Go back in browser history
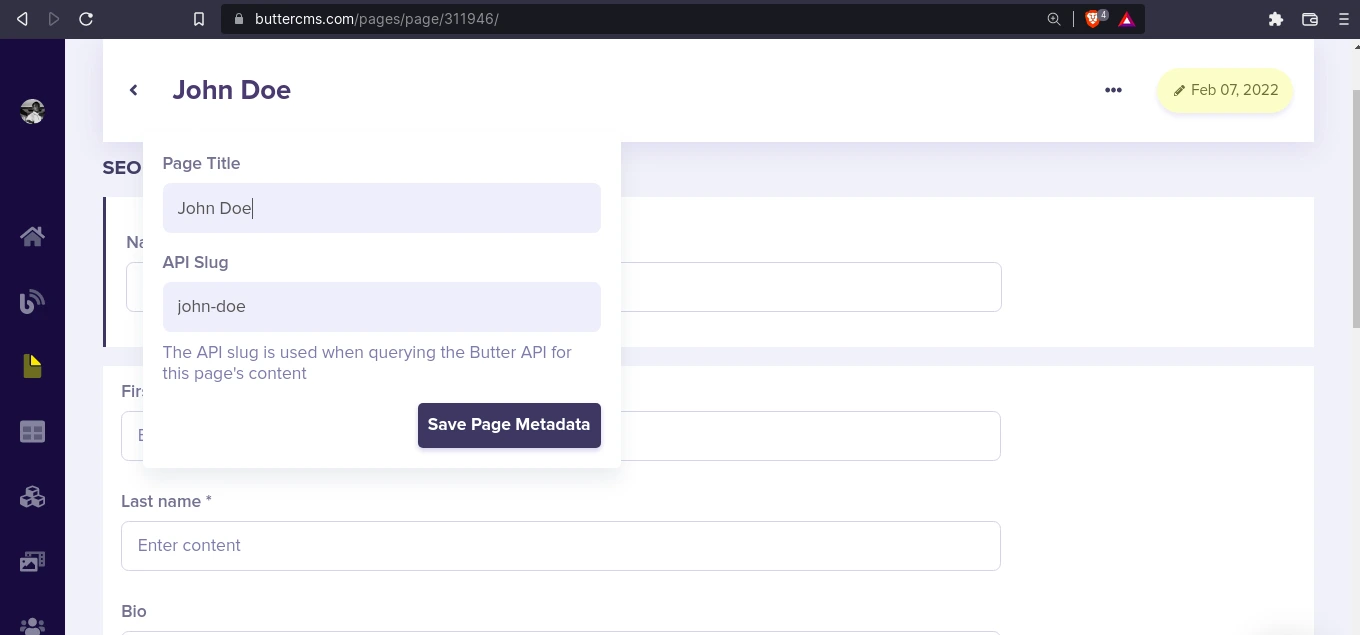The width and height of the screenshot is (1360, 635). coord(22,19)
